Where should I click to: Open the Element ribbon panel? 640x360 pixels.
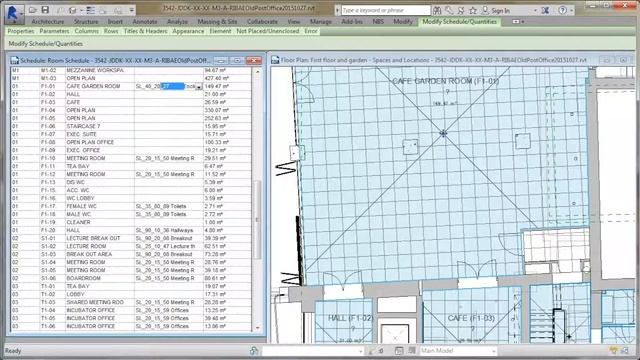(220, 31)
